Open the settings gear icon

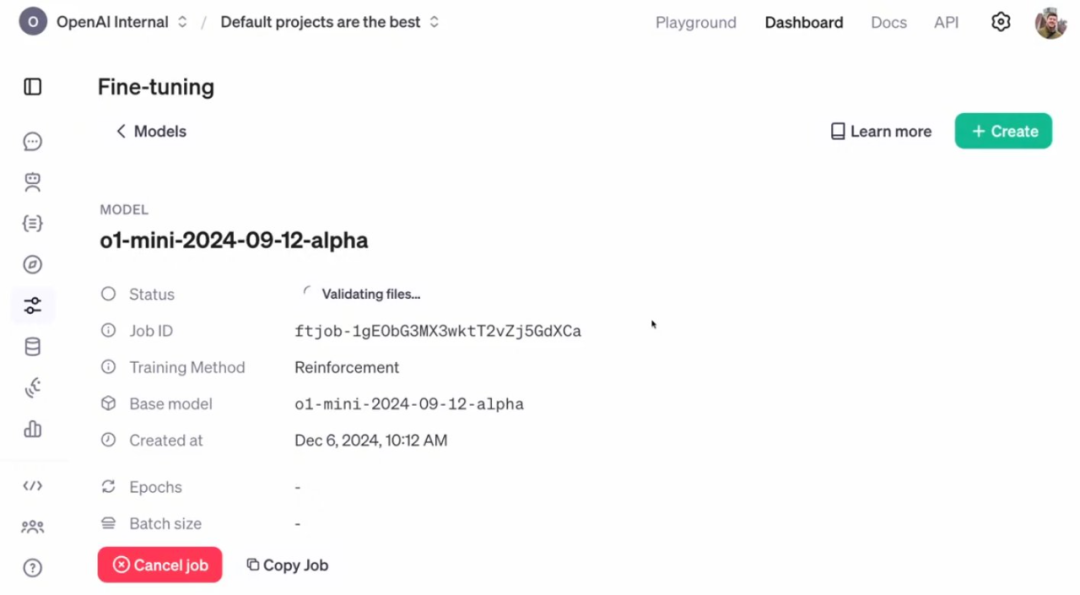click(1001, 22)
